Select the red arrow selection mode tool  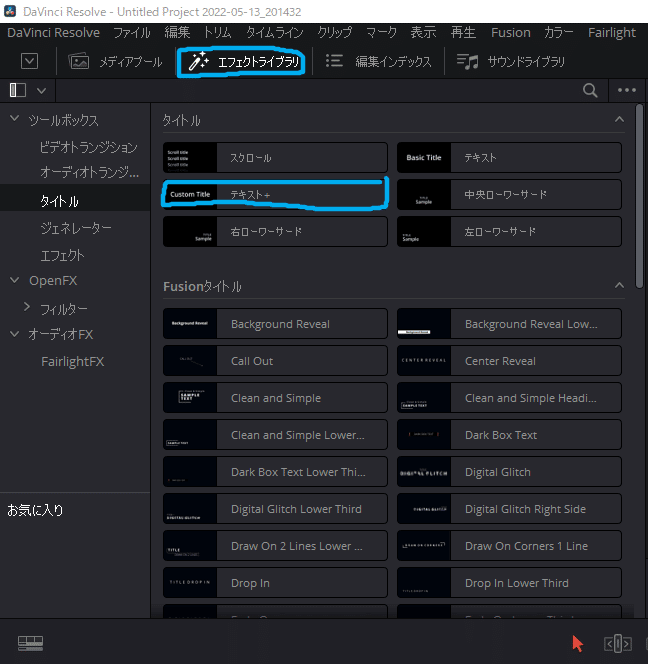[x=578, y=643]
